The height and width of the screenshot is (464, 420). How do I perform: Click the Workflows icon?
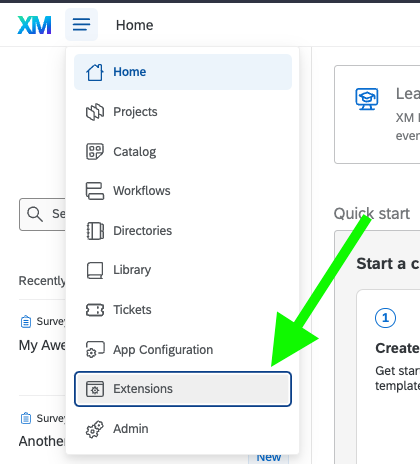pos(95,191)
